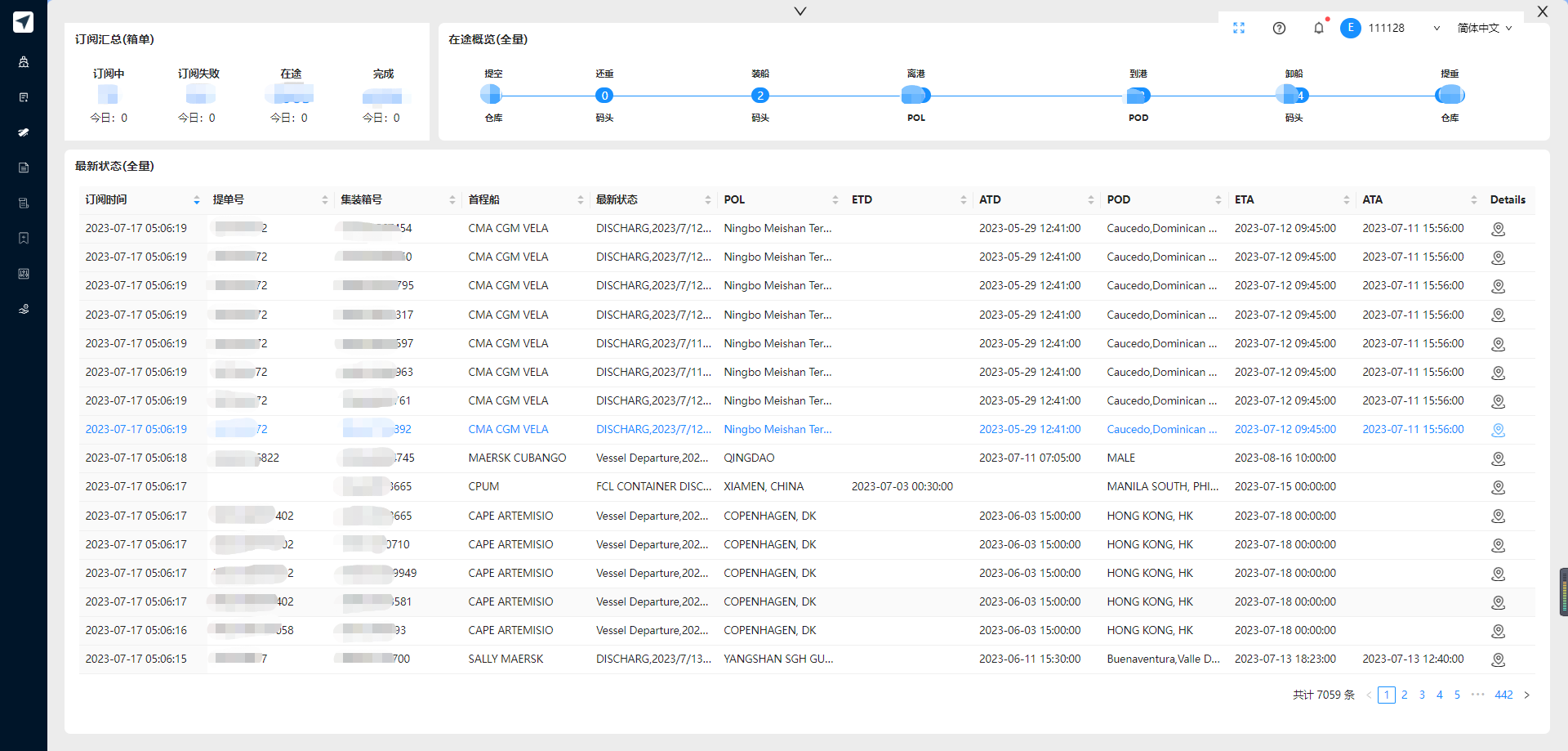Open details icon for container ending 963

click(1498, 373)
